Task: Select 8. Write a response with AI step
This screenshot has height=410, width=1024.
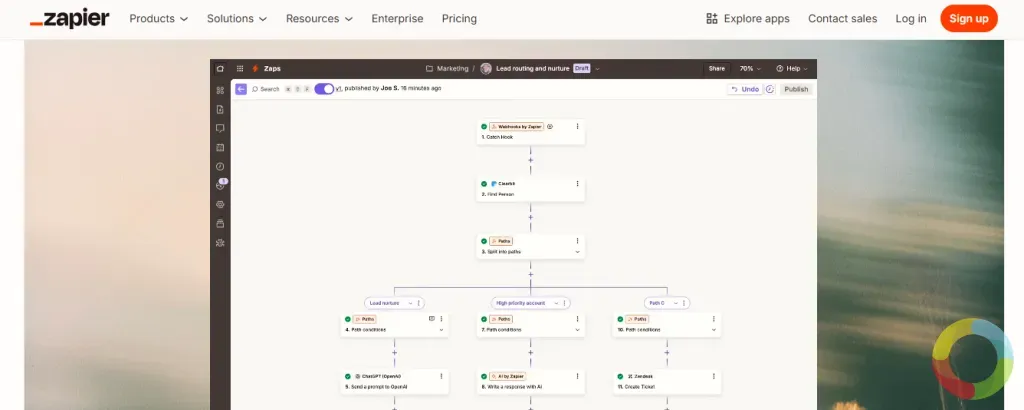Action: [530, 382]
